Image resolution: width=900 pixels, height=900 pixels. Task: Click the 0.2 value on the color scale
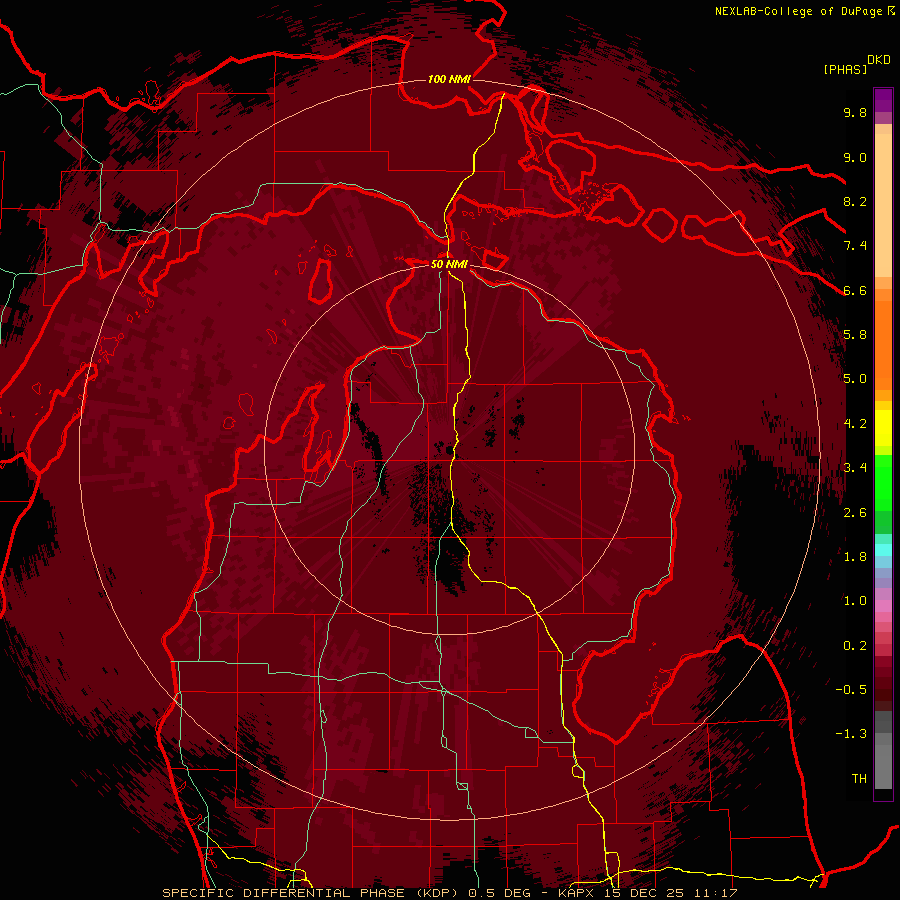[x=855, y=646]
